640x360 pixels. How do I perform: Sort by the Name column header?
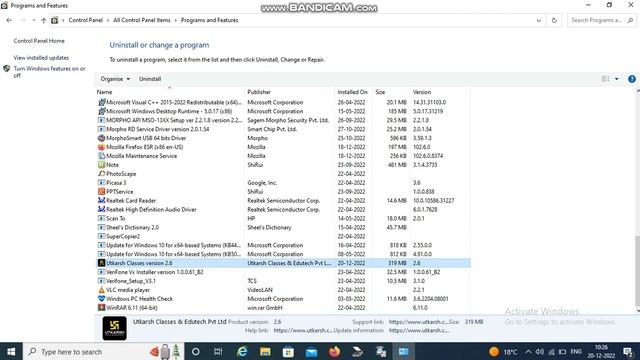pyautogui.click(x=170, y=92)
